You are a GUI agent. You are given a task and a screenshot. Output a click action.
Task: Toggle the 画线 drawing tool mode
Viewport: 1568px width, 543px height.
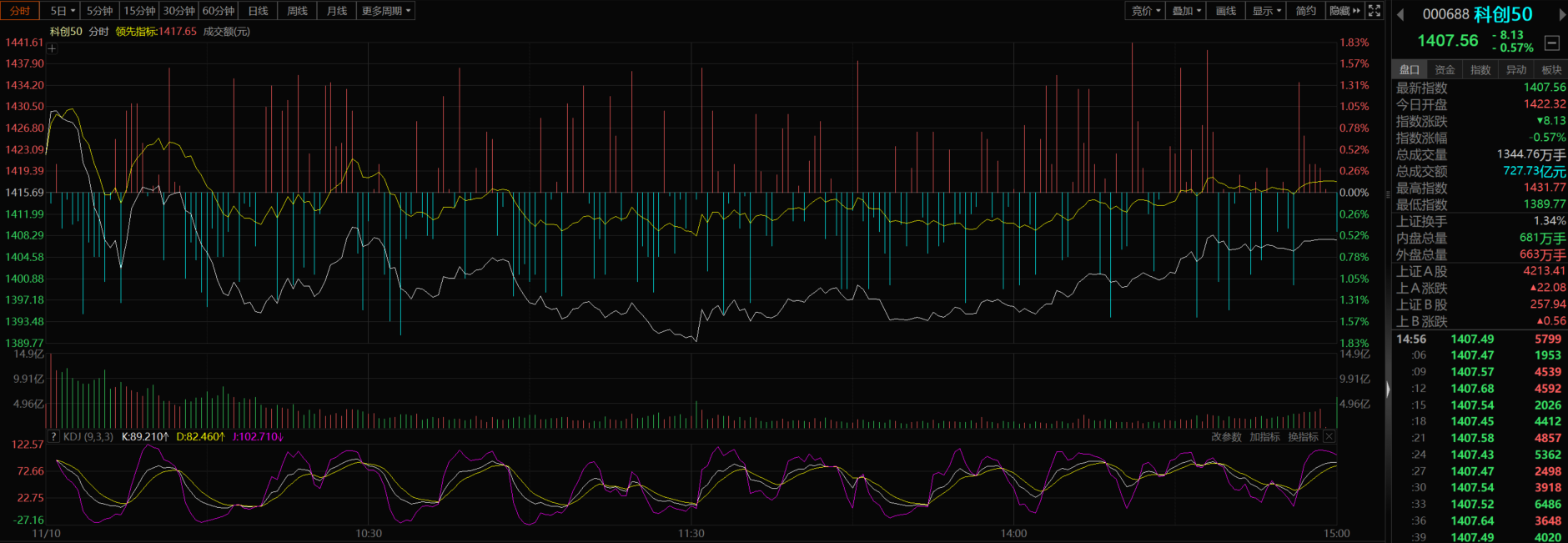(1225, 11)
